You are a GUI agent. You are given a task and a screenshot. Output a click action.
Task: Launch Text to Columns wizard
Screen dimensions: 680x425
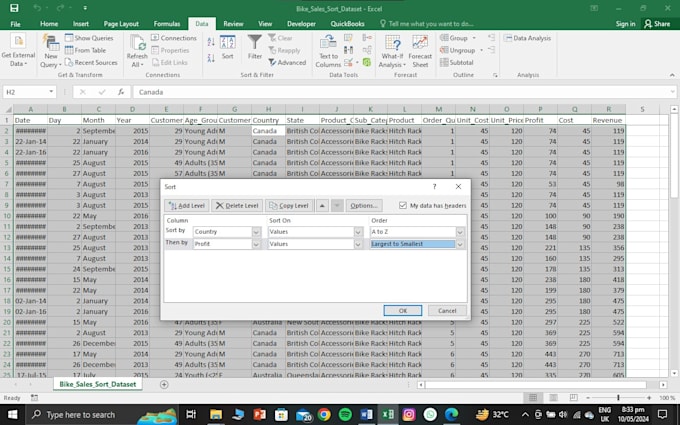(x=328, y=52)
